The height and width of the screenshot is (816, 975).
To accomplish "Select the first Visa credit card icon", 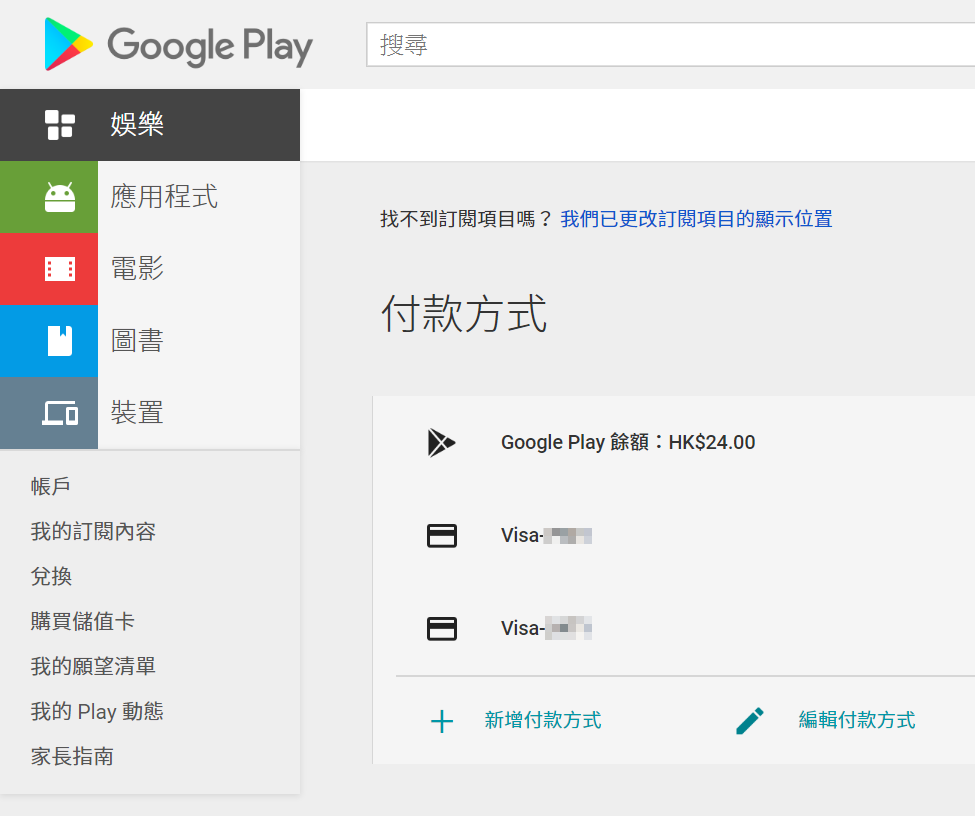I will pos(441,536).
